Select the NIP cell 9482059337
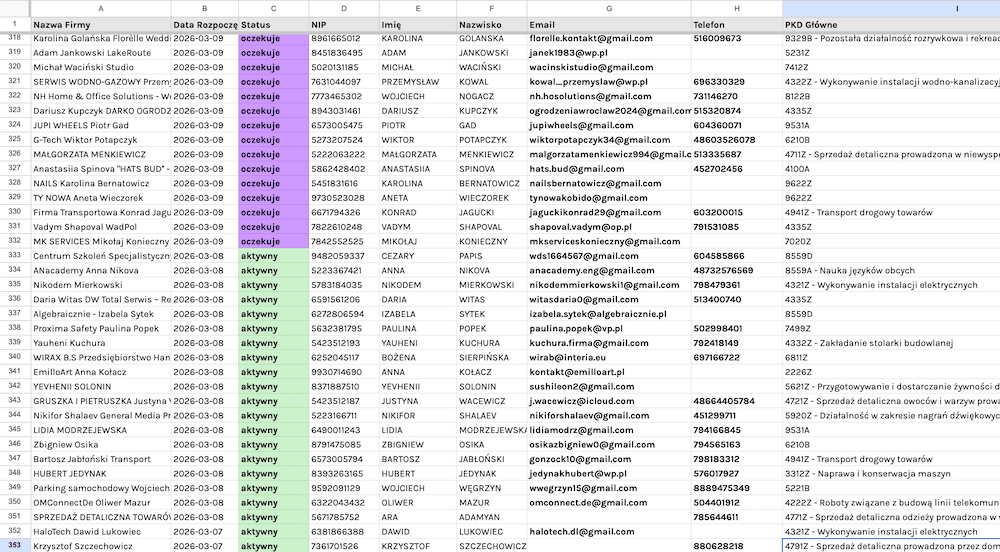Viewport: 1000px width, 552px height. tap(343, 255)
